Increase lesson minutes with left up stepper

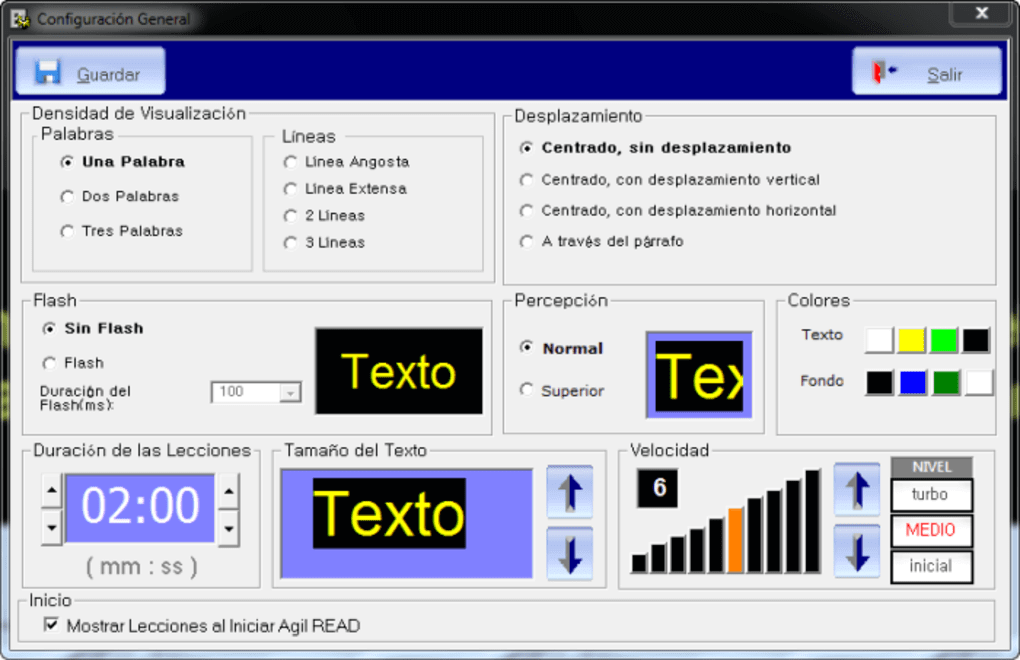point(51,491)
